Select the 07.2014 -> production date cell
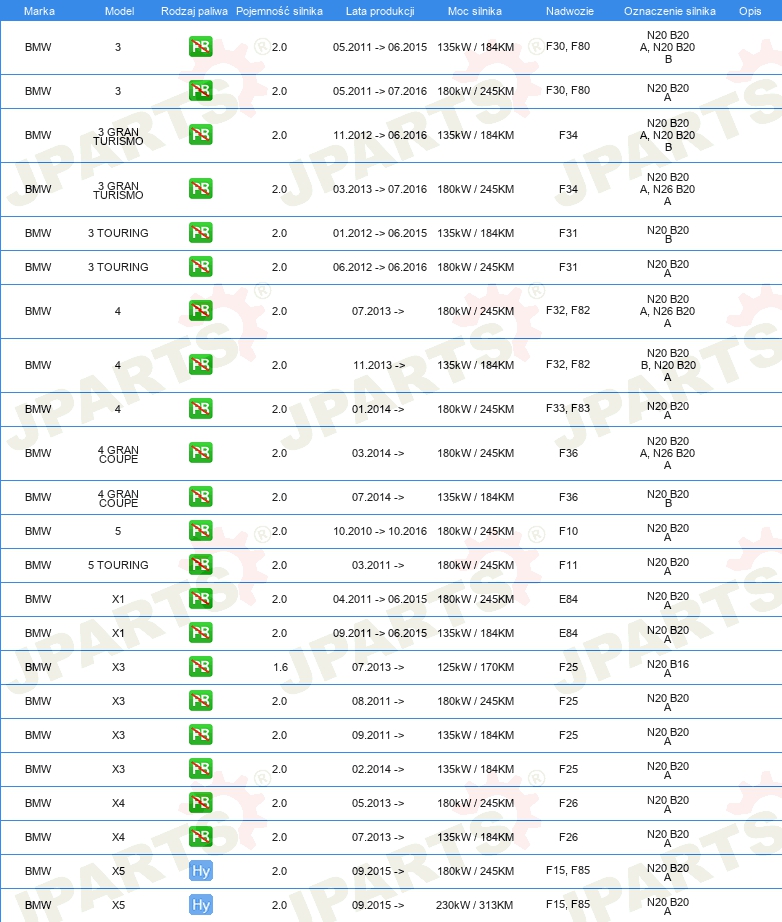 point(378,497)
